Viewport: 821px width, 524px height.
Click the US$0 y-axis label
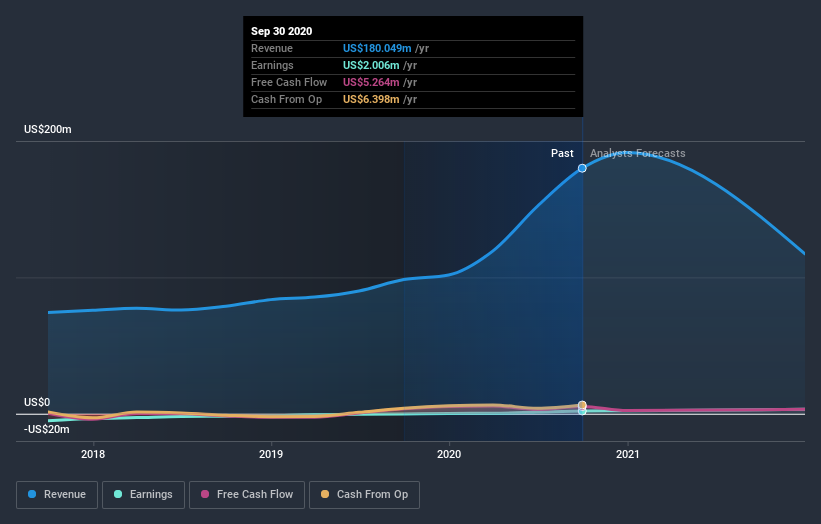point(37,402)
